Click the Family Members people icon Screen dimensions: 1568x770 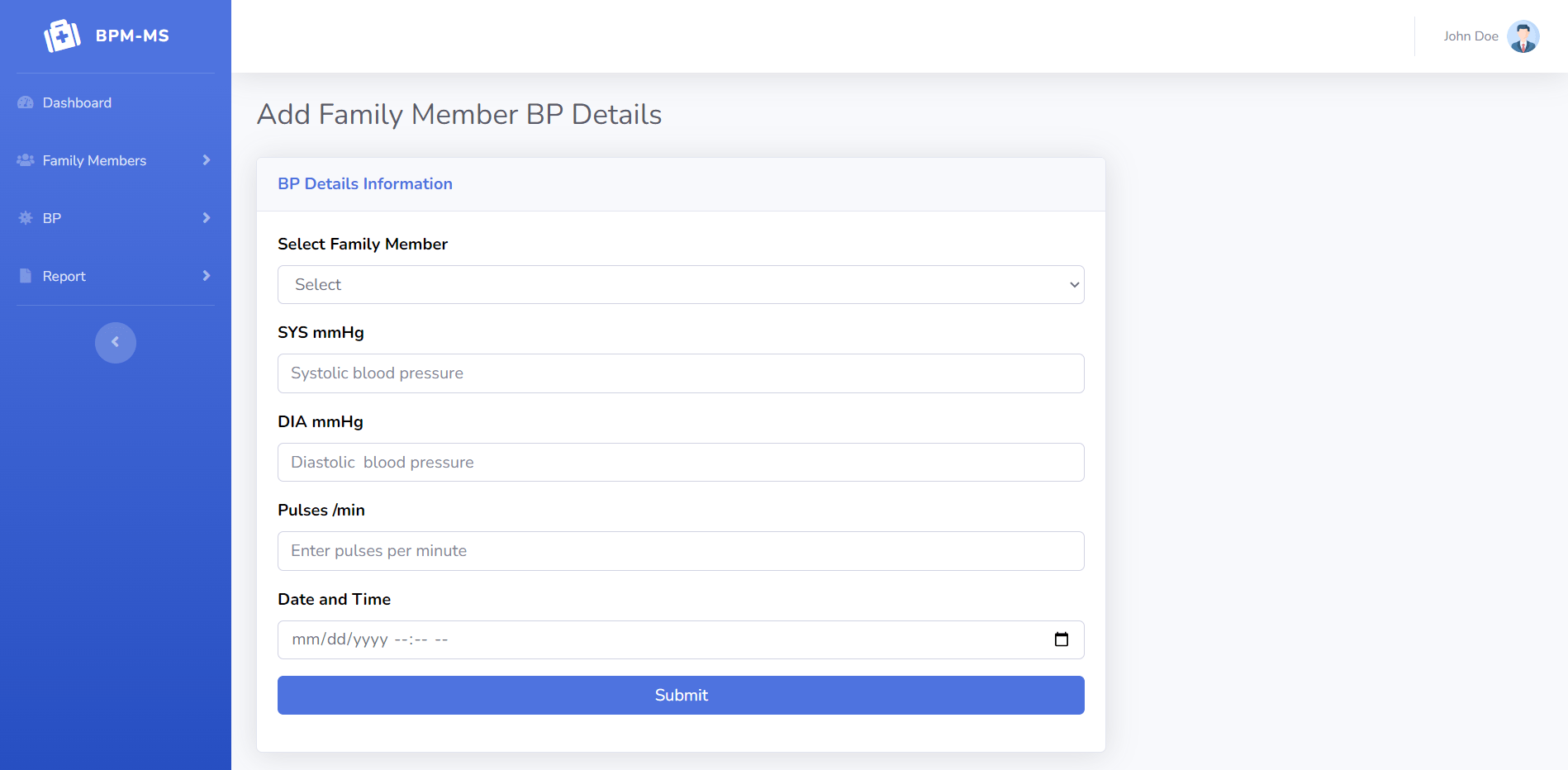pos(26,160)
